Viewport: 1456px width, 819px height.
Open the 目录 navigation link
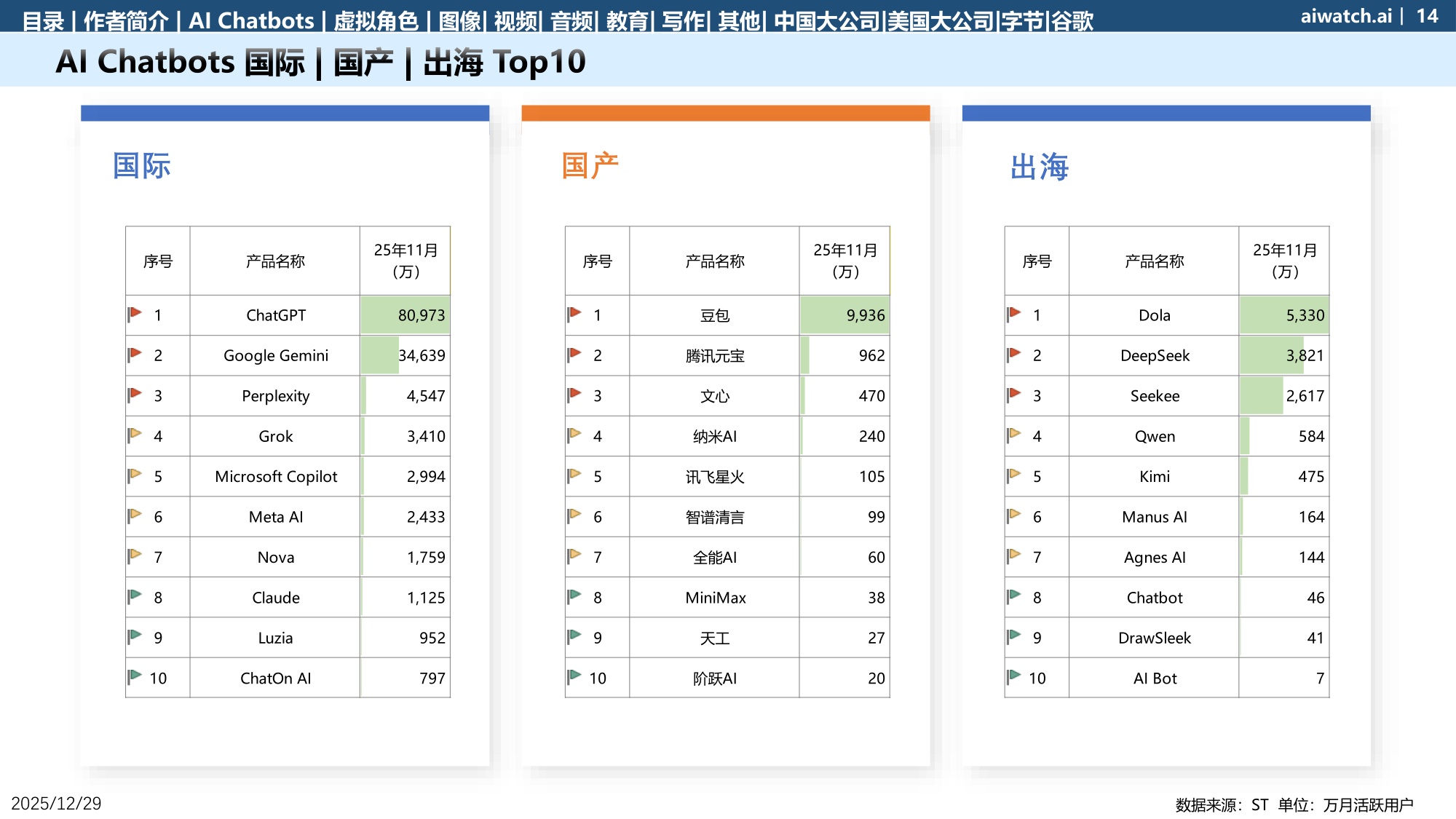44,21
